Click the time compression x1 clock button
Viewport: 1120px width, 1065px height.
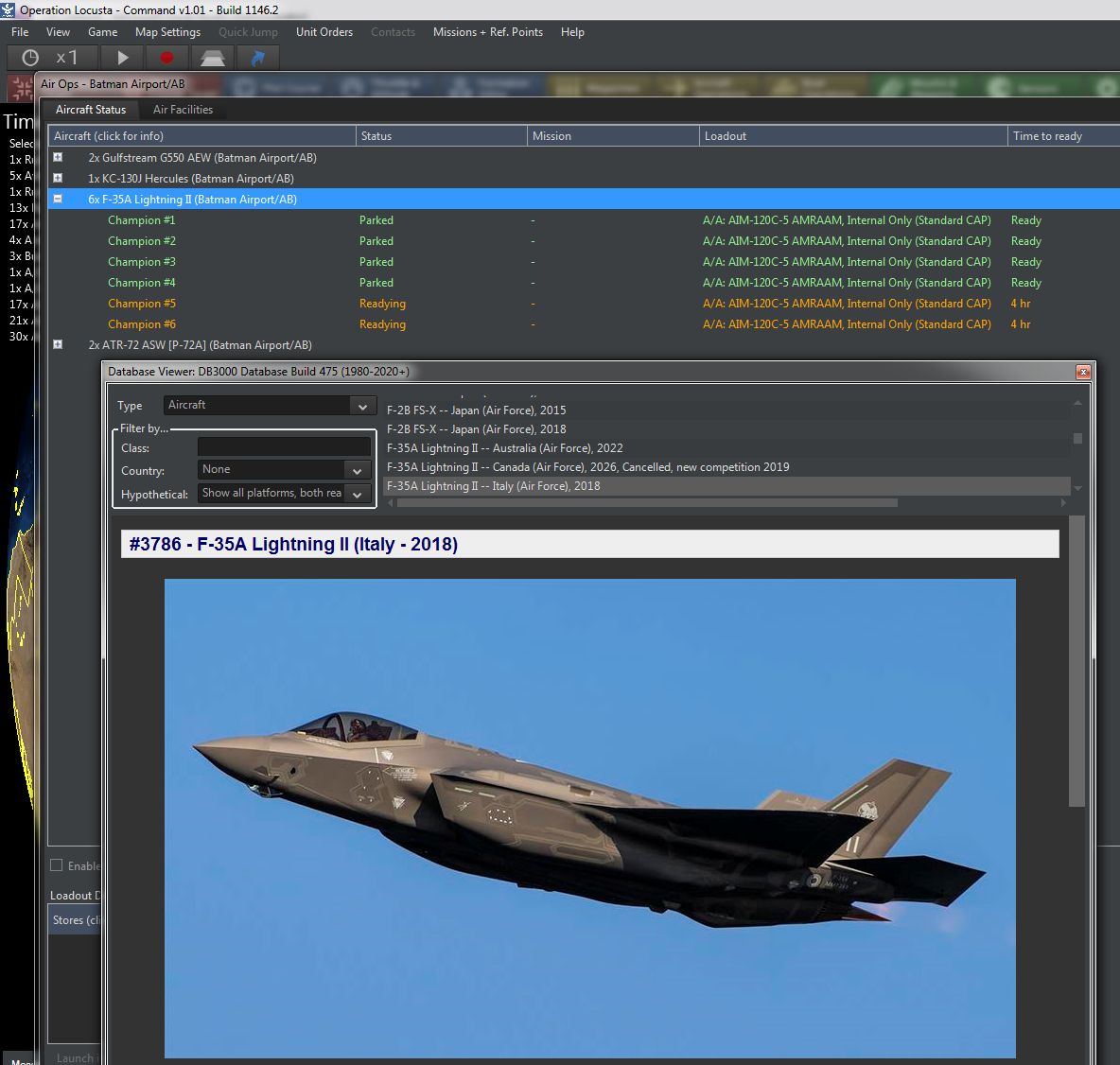[x=49, y=58]
